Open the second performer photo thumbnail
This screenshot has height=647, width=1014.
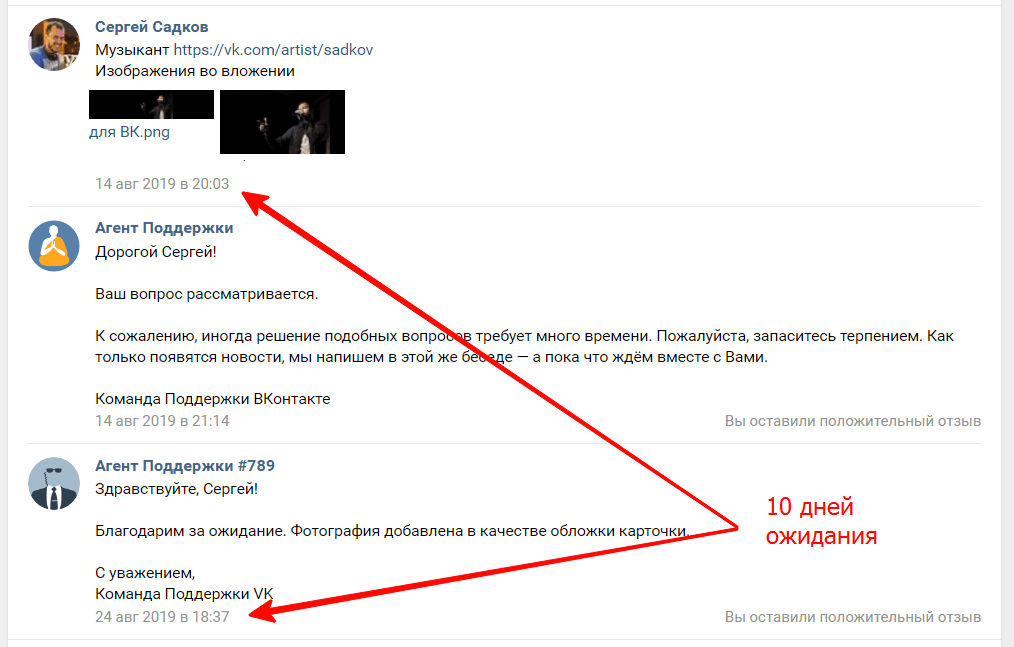point(283,122)
